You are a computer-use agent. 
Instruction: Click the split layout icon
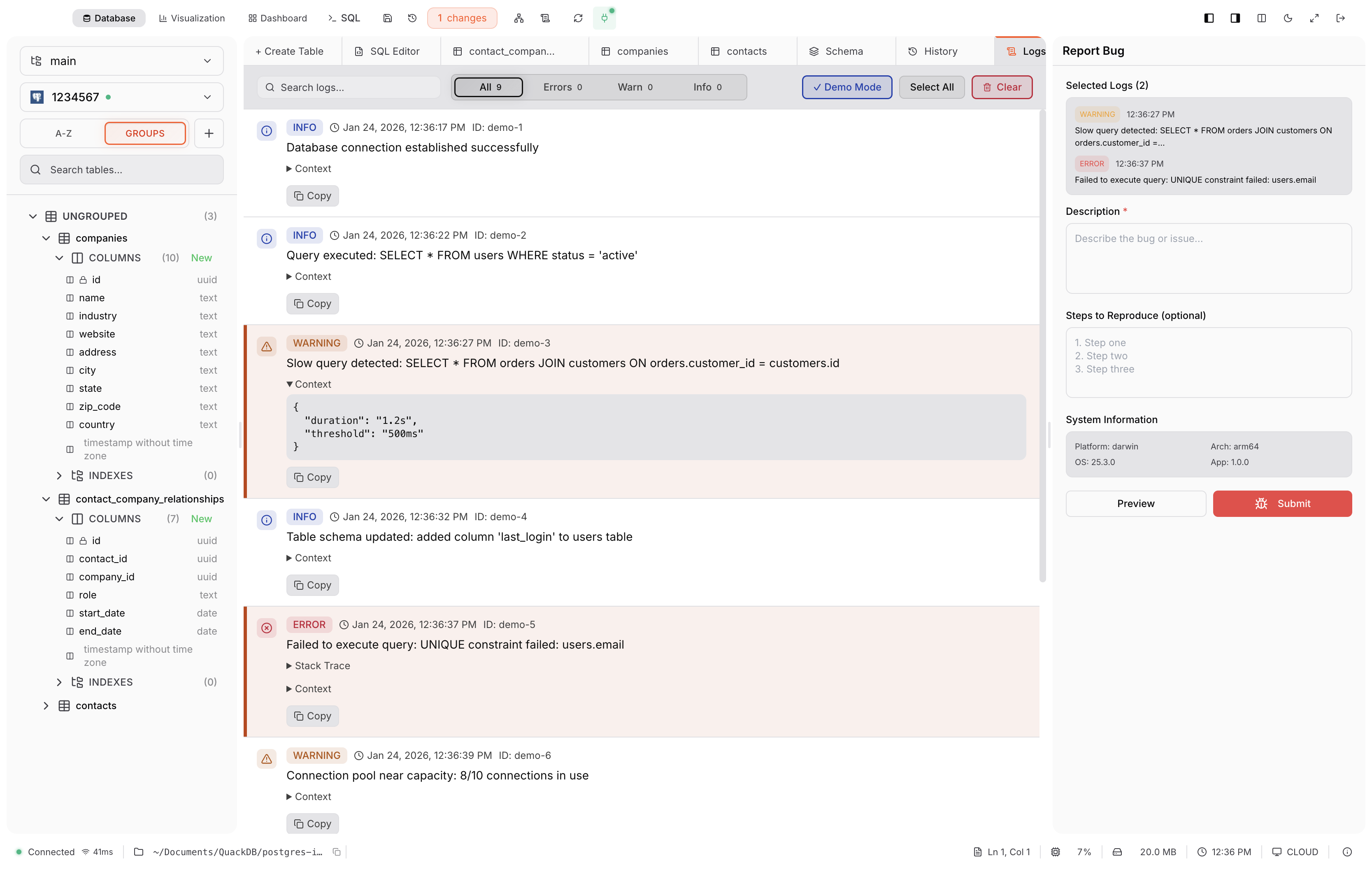coord(1261,18)
